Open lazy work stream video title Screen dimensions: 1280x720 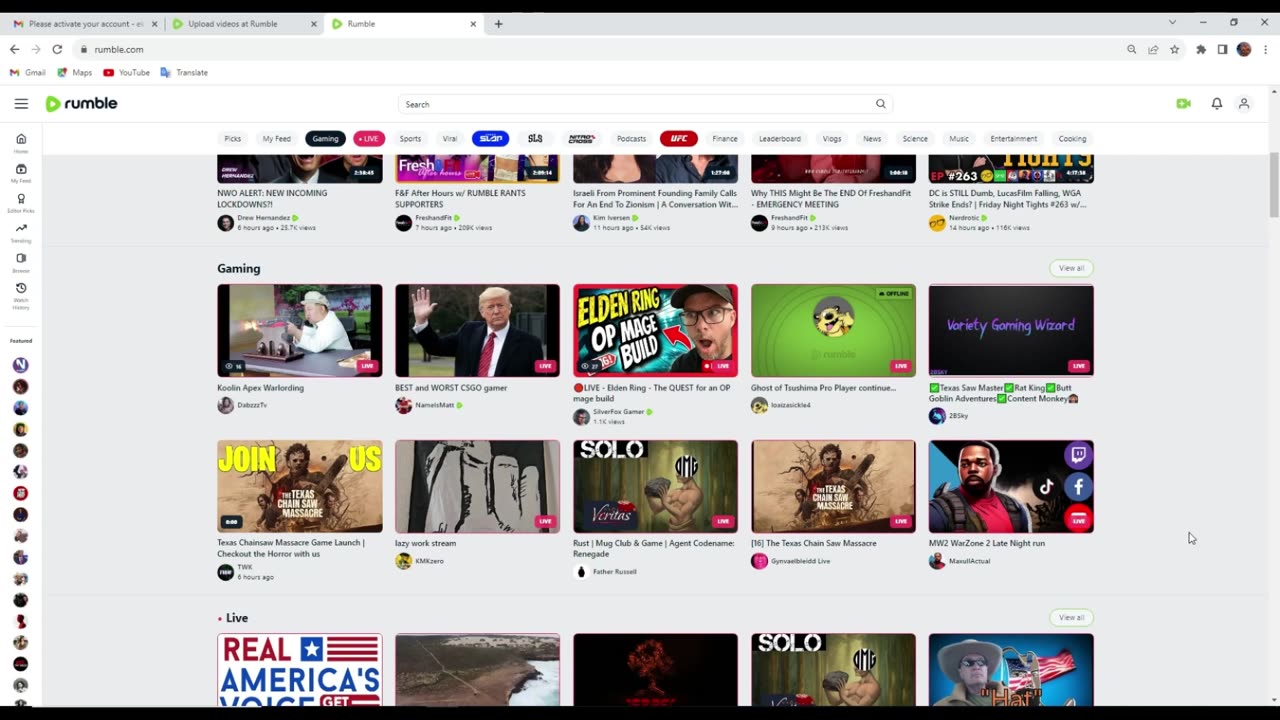tap(425, 543)
